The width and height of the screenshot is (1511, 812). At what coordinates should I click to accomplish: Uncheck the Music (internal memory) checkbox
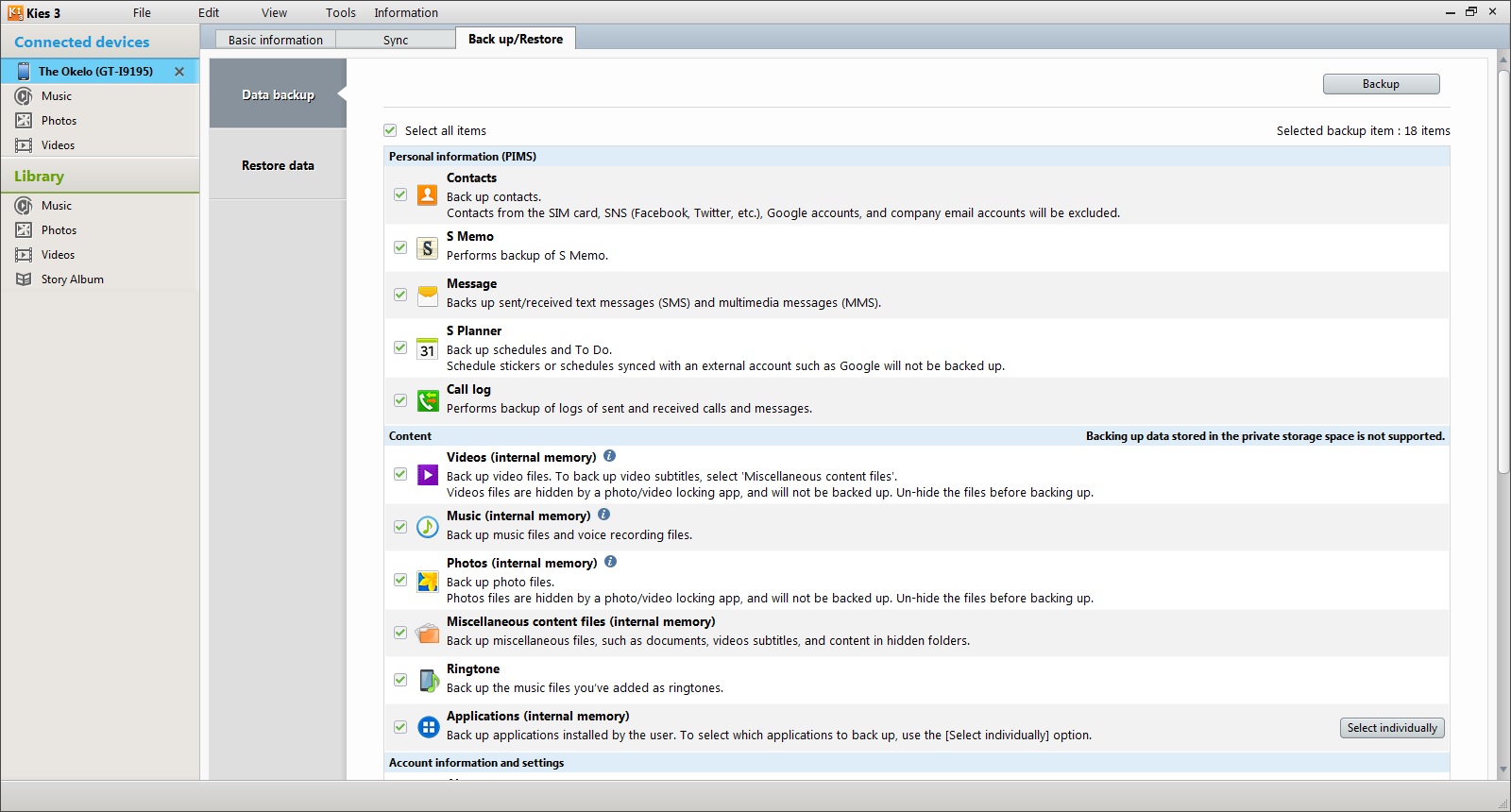(400, 527)
